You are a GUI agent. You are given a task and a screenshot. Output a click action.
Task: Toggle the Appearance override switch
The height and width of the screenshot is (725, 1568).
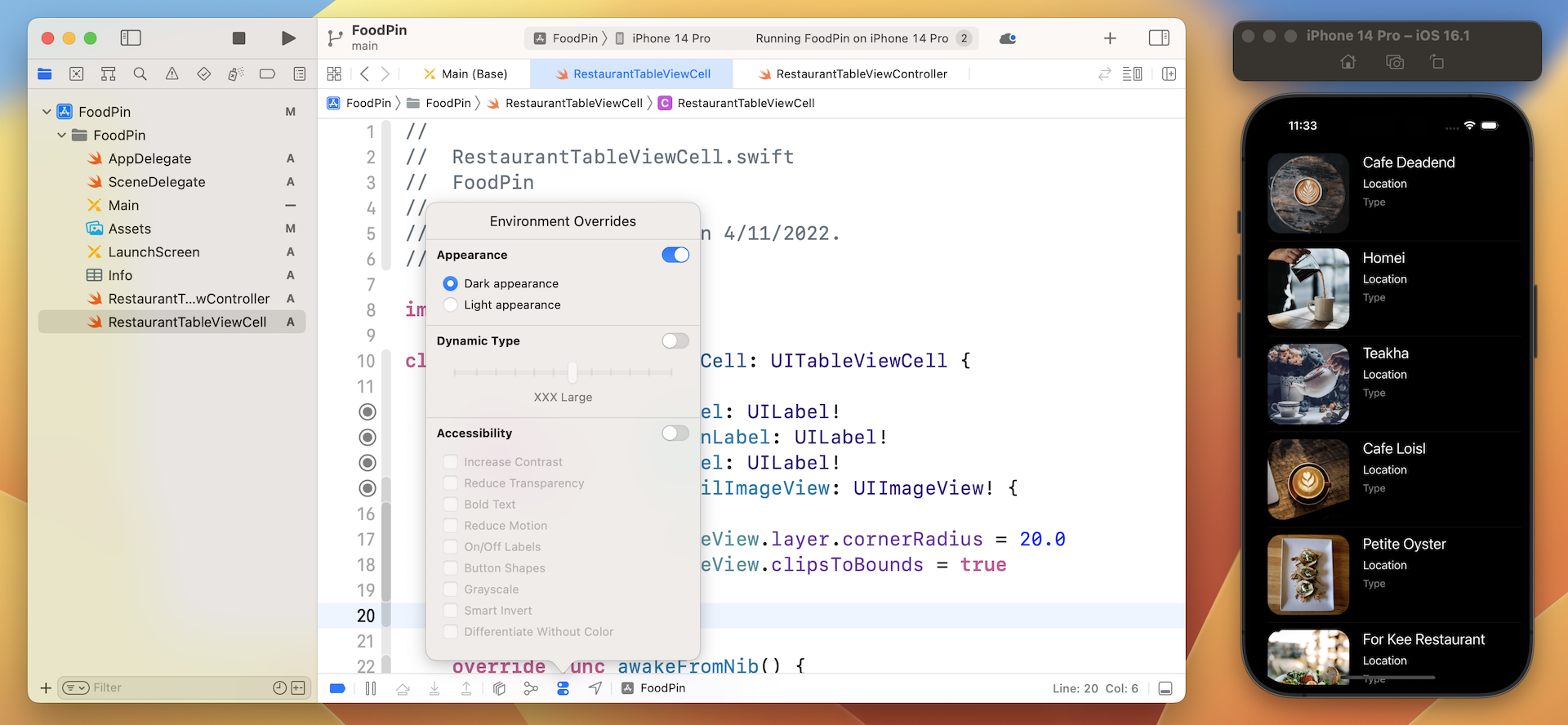pos(675,255)
